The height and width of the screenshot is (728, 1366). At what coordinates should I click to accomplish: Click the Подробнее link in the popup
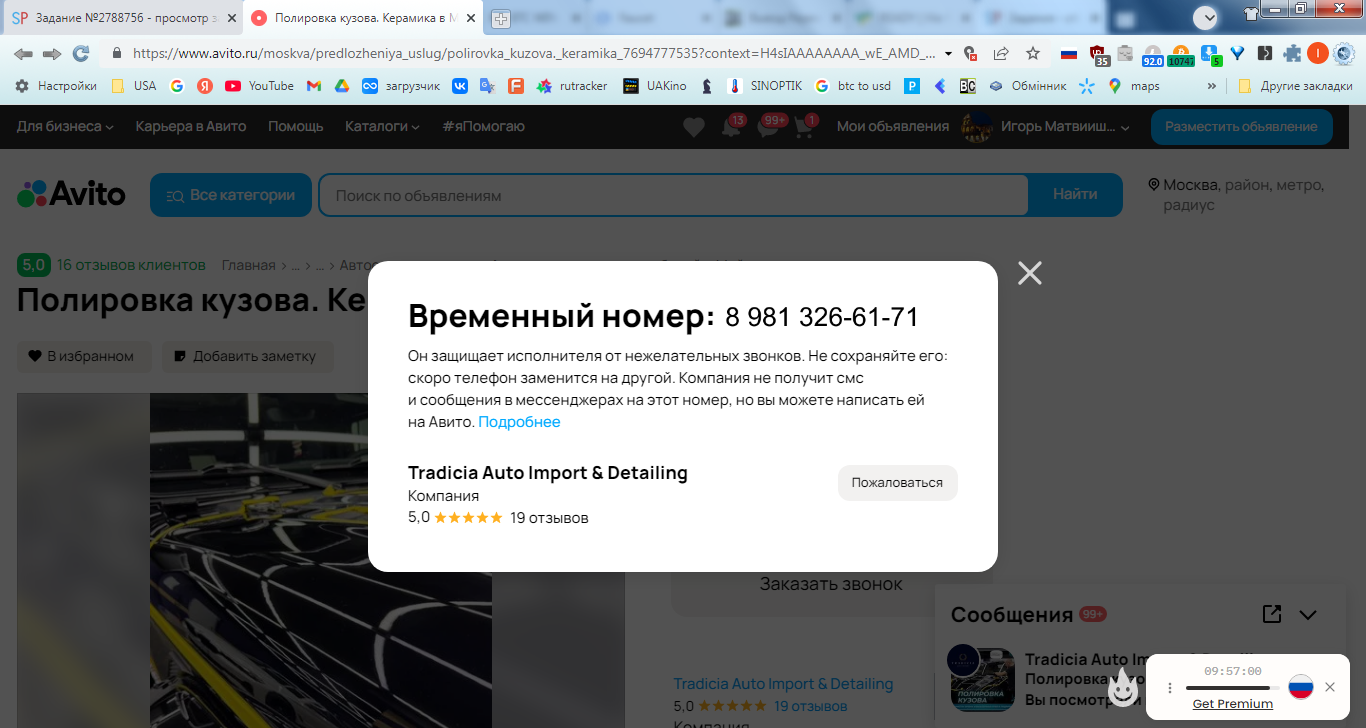click(x=519, y=422)
